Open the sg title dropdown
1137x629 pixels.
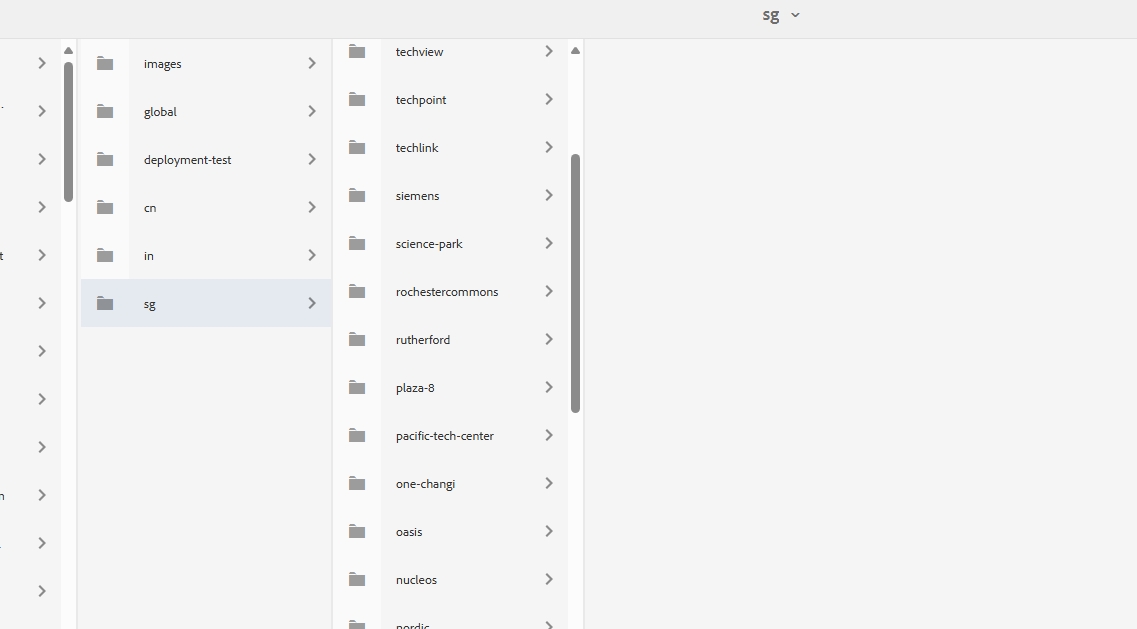(x=781, y=15)
